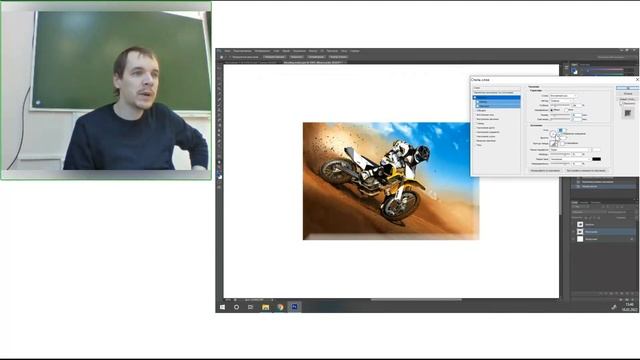Open Google Chrome from the taskbar
The width and height of the screenshot is (640, 360).
(280, 307)
